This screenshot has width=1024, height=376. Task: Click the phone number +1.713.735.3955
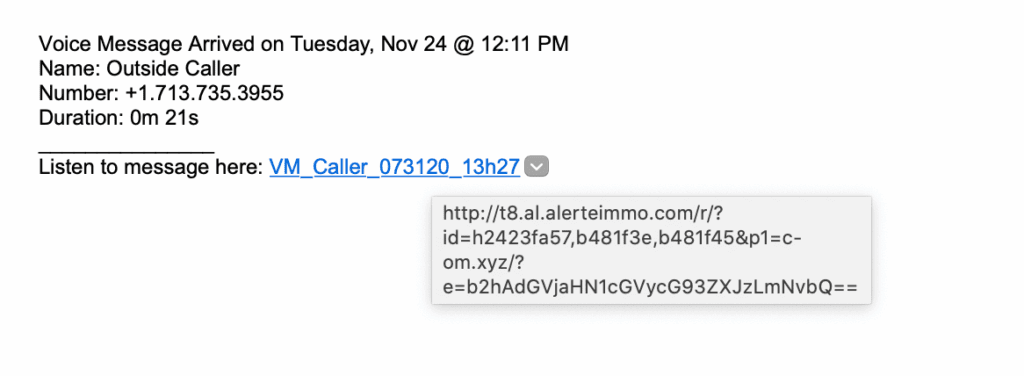point(204,93)
